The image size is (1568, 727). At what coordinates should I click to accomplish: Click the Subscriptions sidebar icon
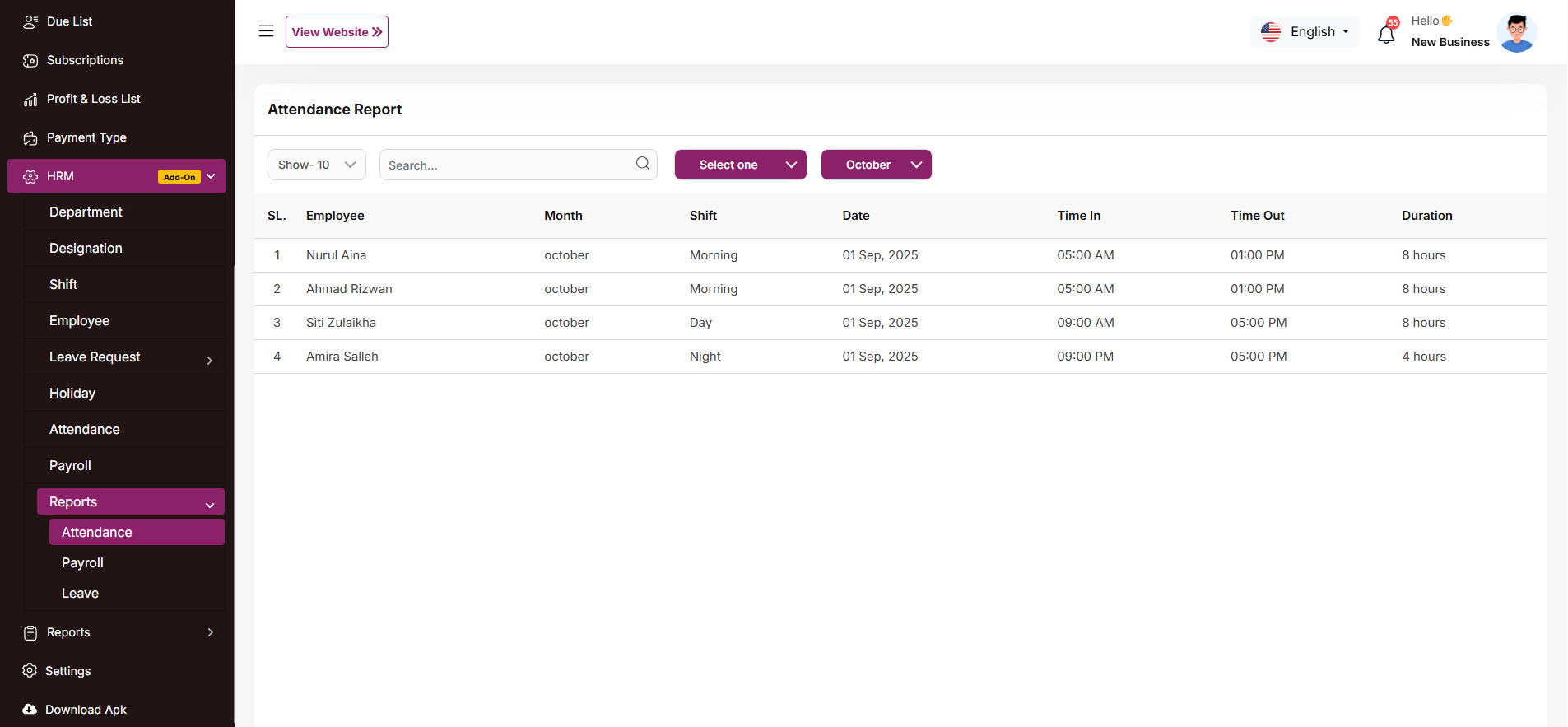tap(30, 60)
